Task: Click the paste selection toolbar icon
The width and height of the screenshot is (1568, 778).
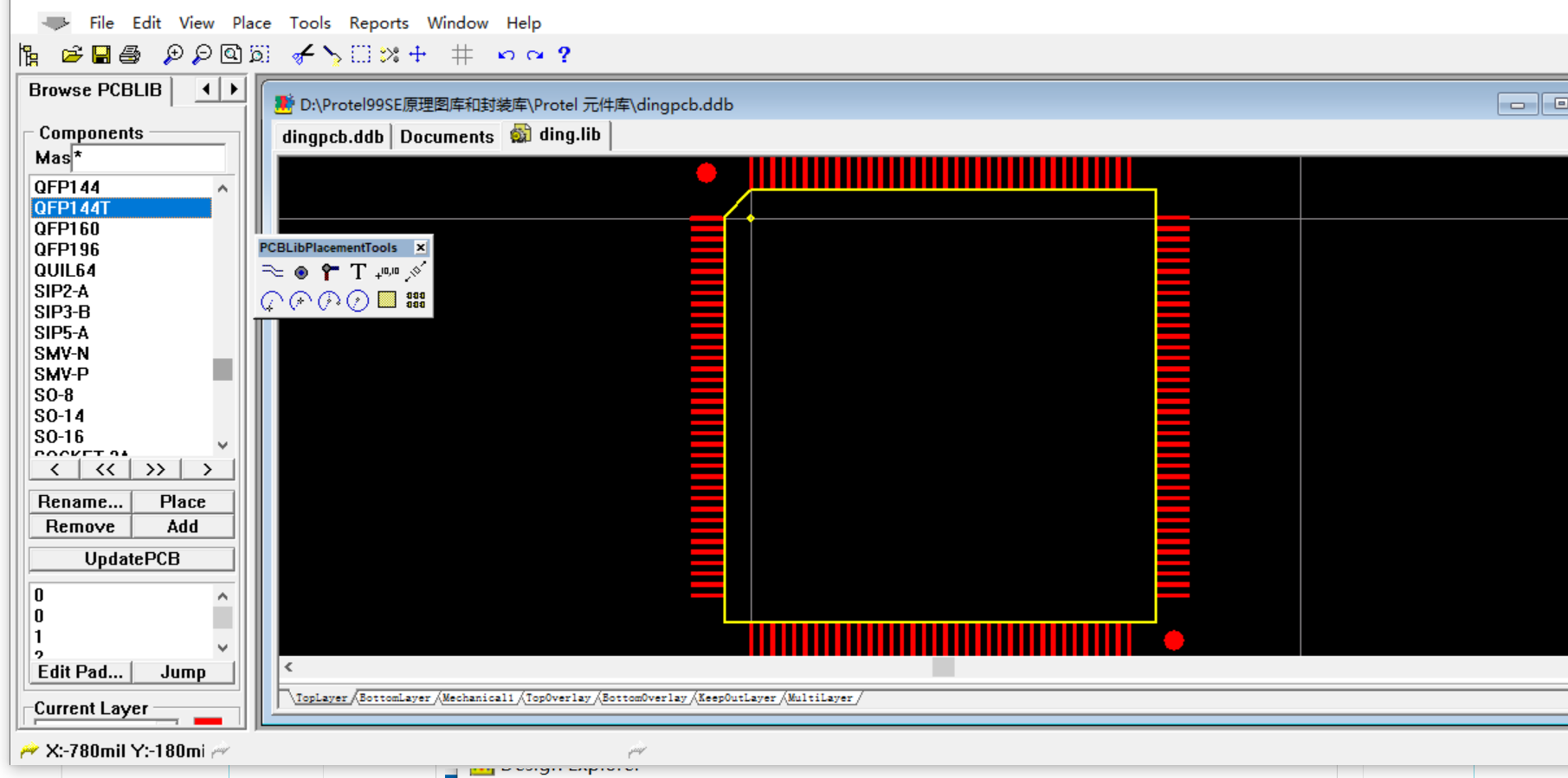Action: (x=332, y=55)
